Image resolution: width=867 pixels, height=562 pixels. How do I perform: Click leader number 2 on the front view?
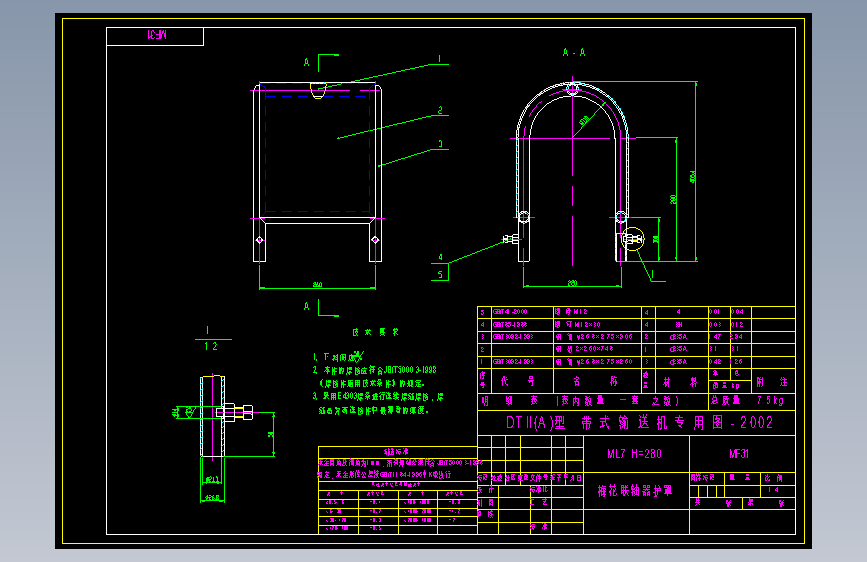(x=440, y=111)
